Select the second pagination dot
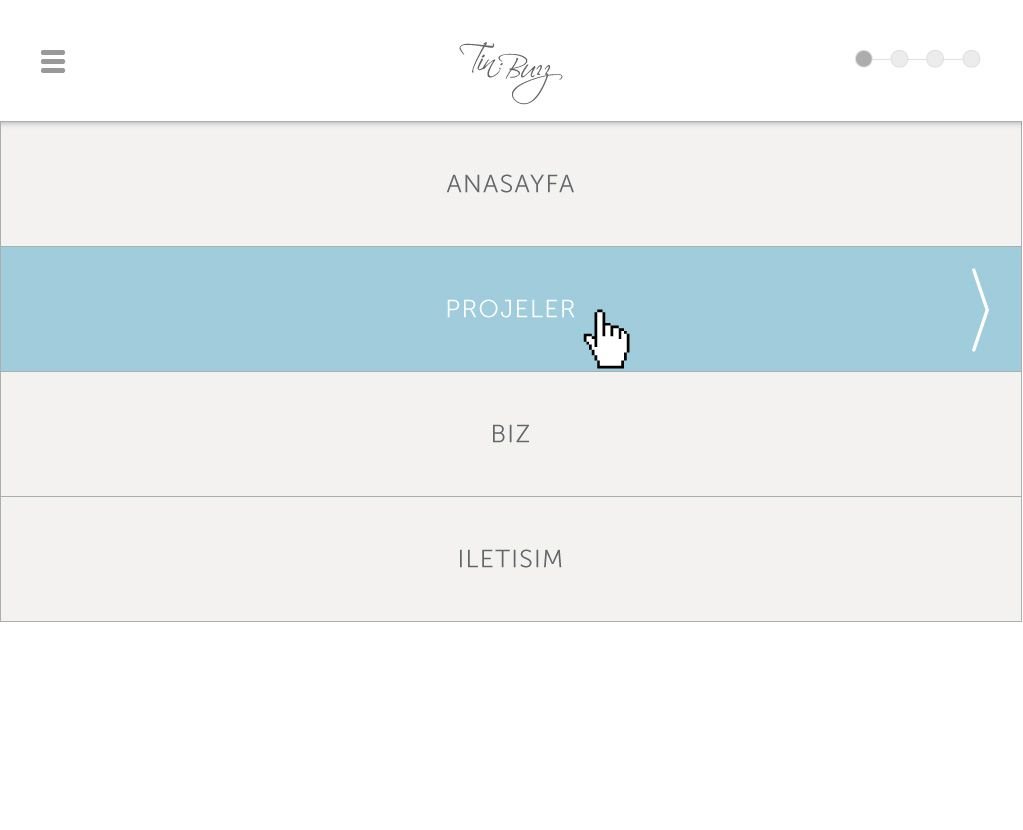The height and width of the screenshot is (830, 1023). click(x=899, y=59)
